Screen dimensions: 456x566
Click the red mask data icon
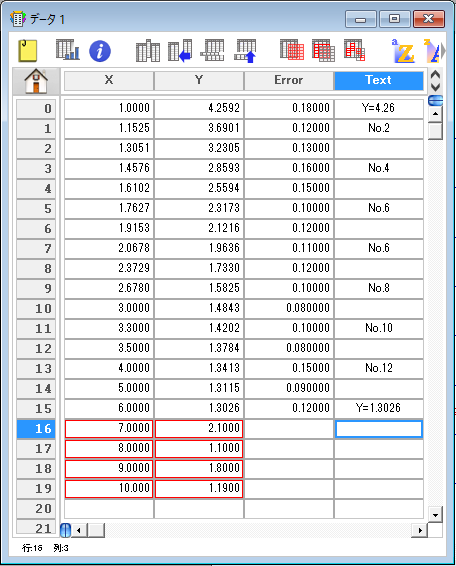click(354, 50)
